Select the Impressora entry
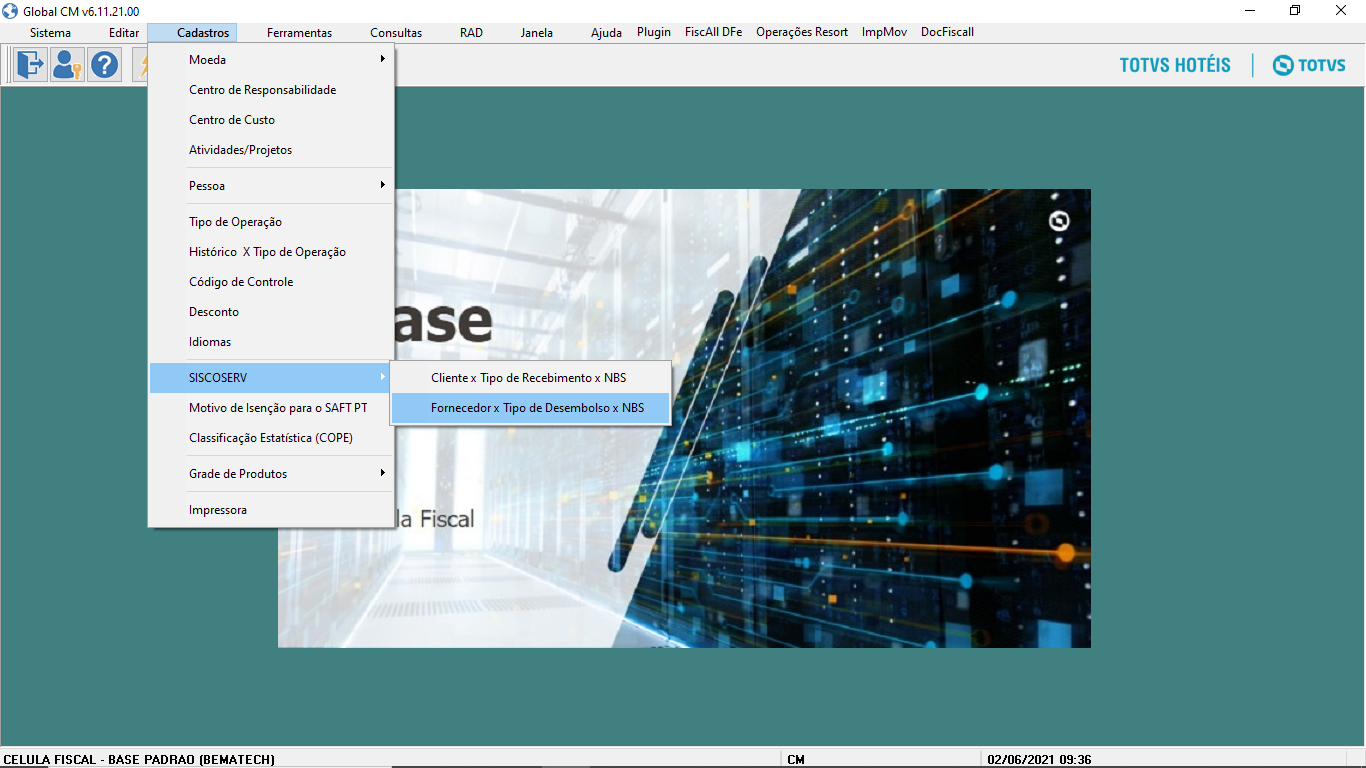The width and height of the screenshot is (1366, 768). click(x=271, y=510)
